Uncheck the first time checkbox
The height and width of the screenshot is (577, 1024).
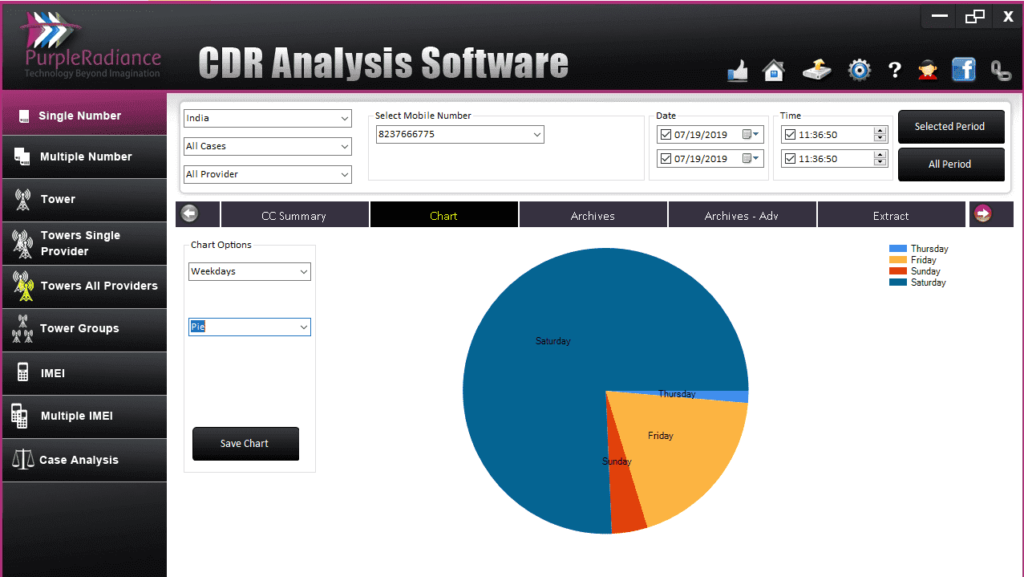coord(790,134)
